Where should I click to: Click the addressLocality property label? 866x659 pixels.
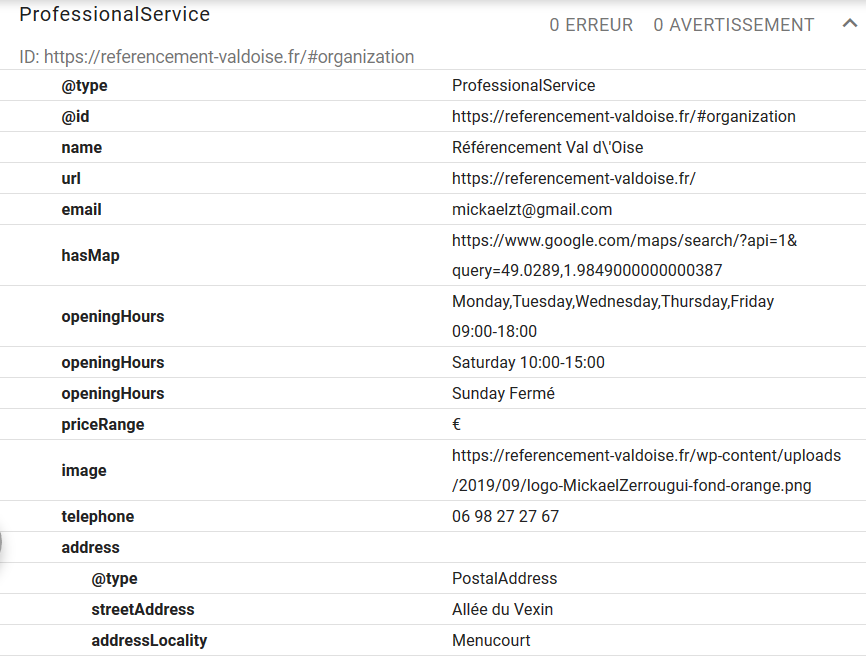[x=149, y=640]
